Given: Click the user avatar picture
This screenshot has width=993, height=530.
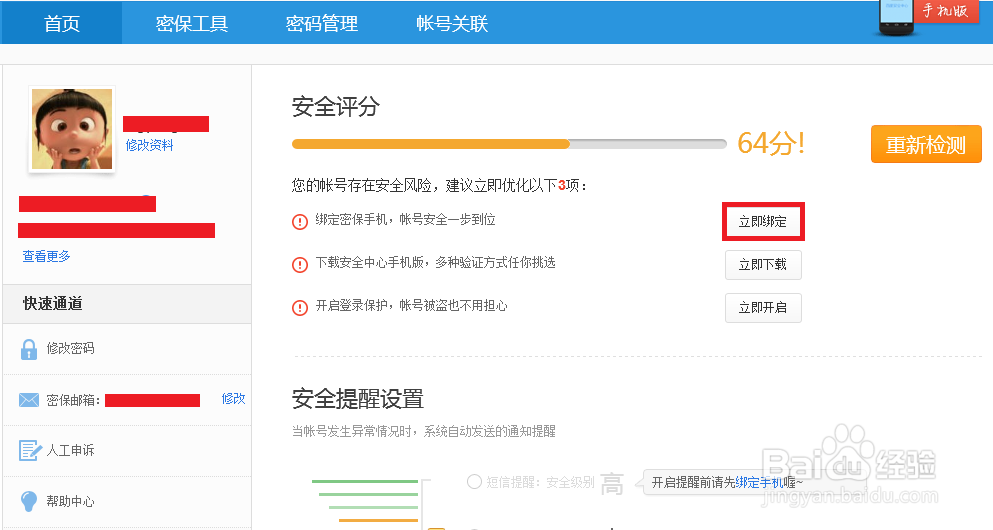Looking at the screenshot, I should 72,129.
